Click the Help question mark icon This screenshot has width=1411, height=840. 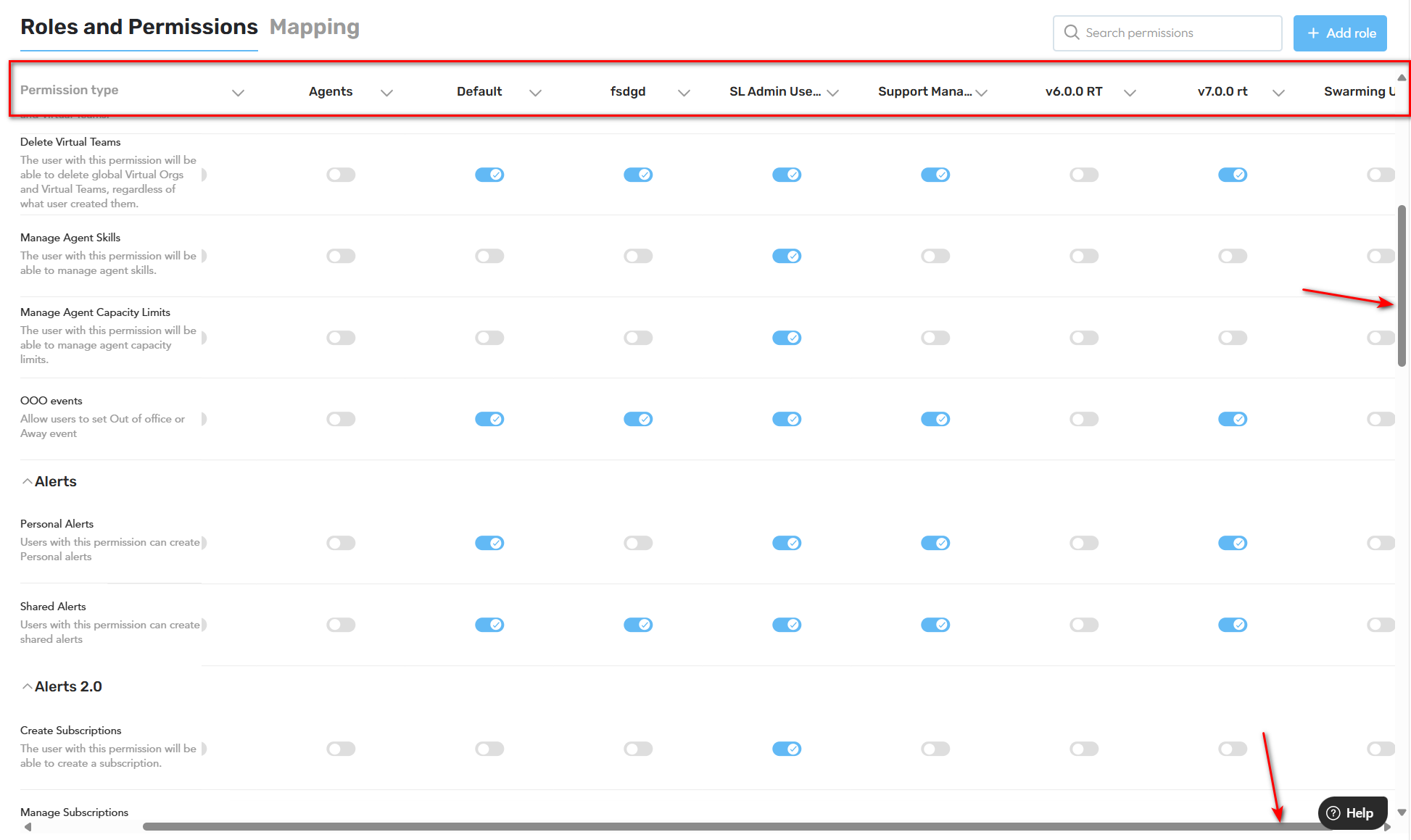[1333, 813]
